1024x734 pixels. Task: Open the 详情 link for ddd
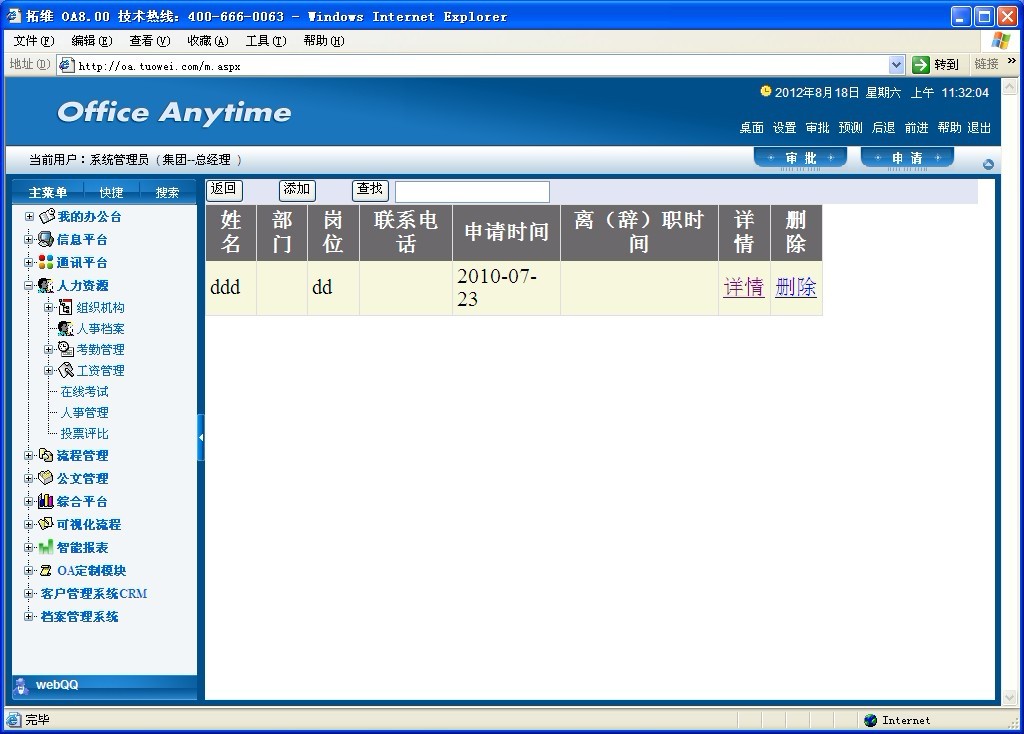743,288
